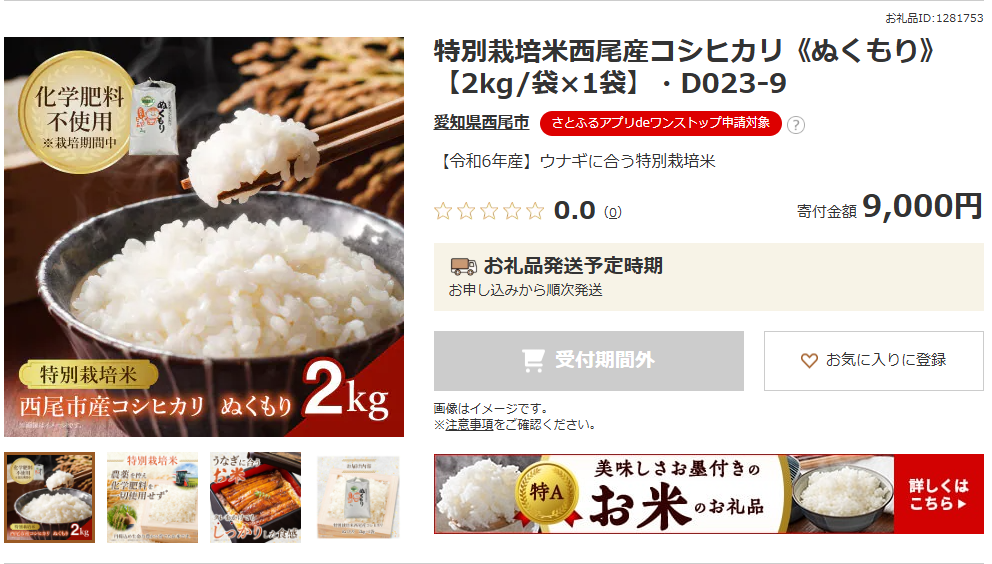This screenshot has width=992, height=564.
Task: Select the 特別栽培米 farming thumbnail
Action: click(x=152, y=498)
